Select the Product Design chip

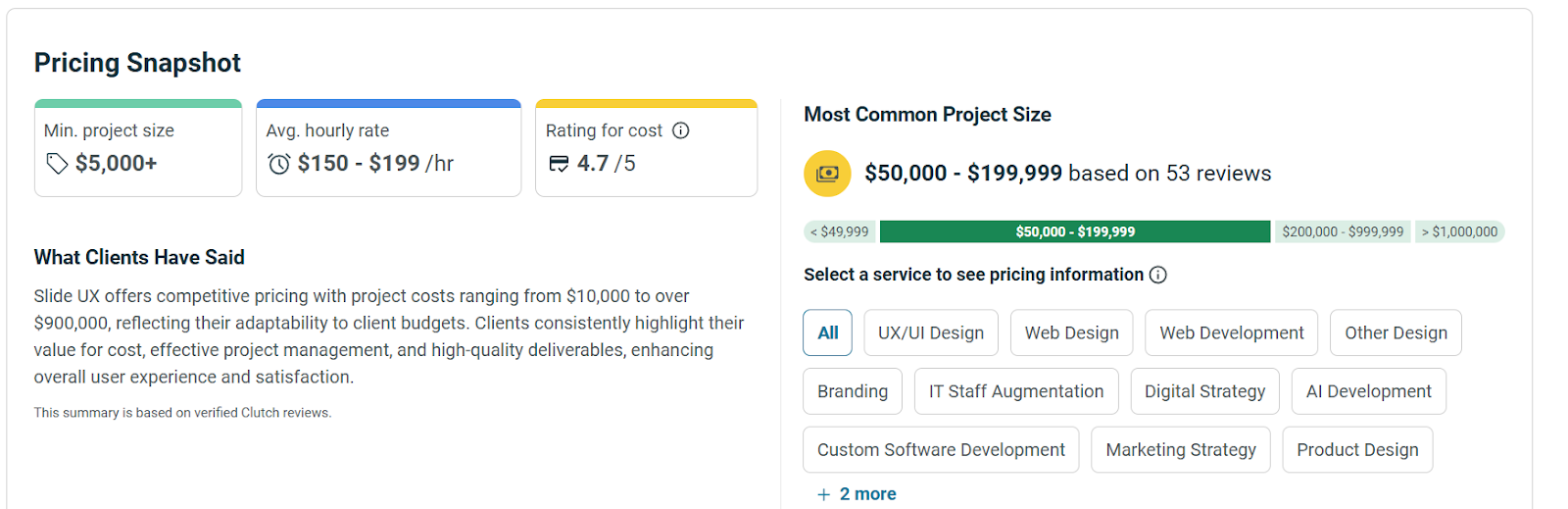tap(1357, 449)
